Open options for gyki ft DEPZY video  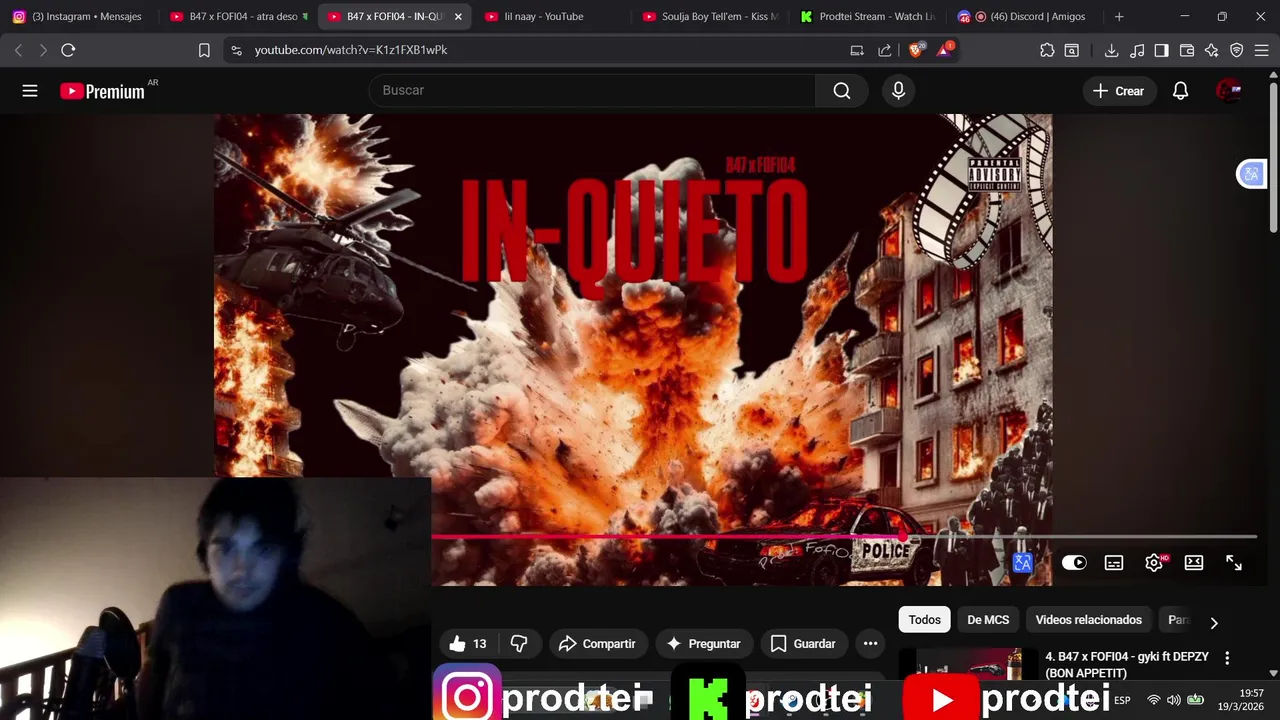tap(1227, 658)
